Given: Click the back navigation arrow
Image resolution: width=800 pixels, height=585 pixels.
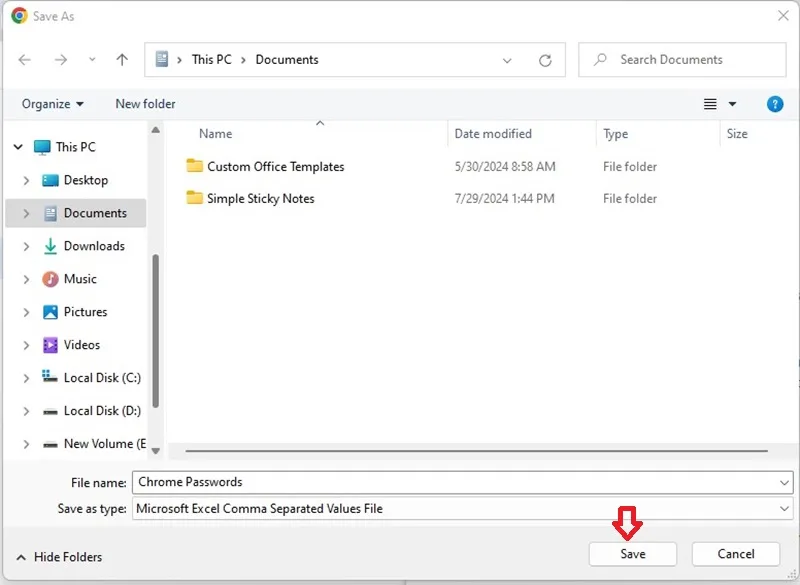Looking at the screenshot, I should [x=24, y=60].
